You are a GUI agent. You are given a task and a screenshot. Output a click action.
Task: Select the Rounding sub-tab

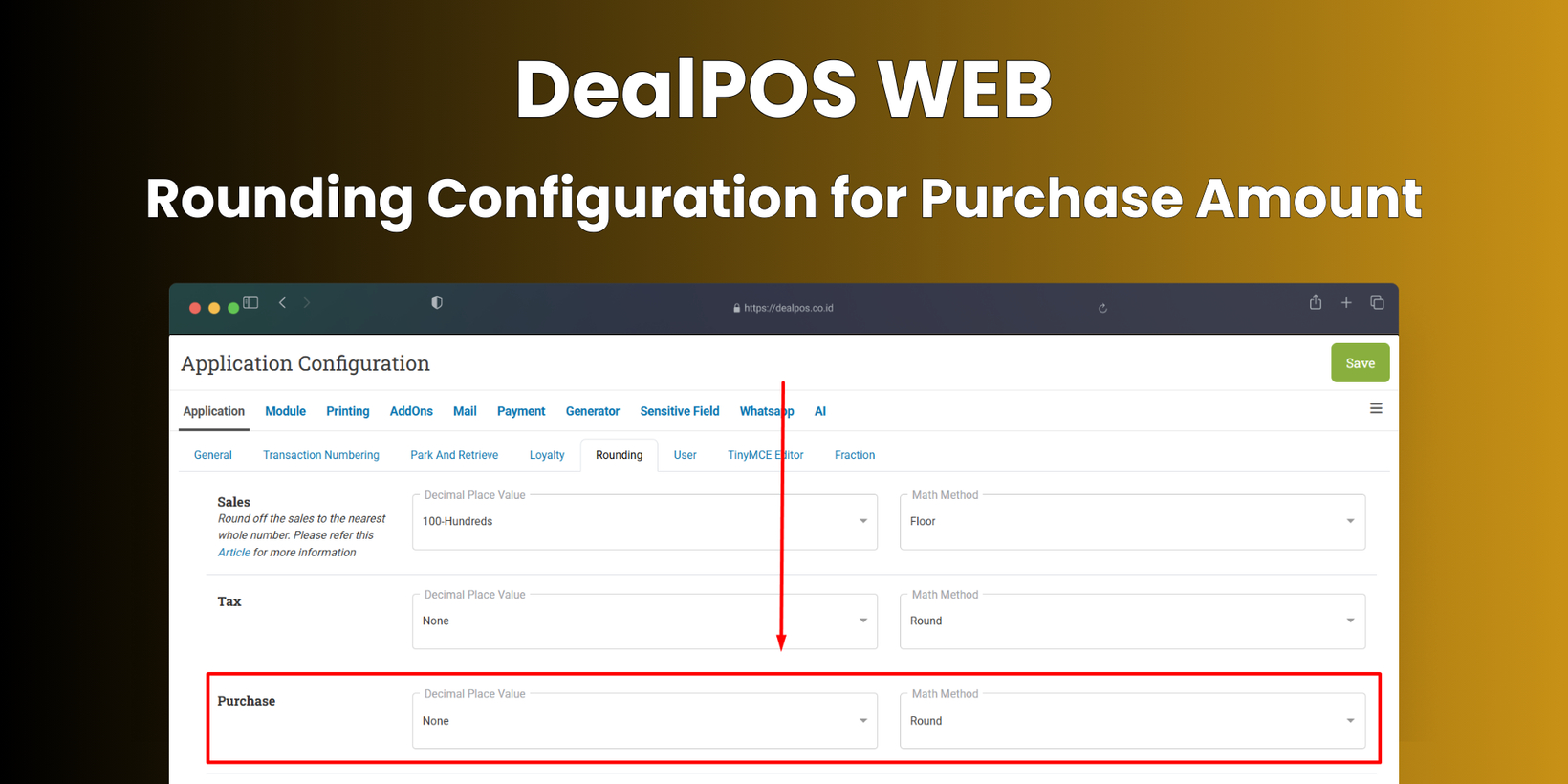coord(619,455)
